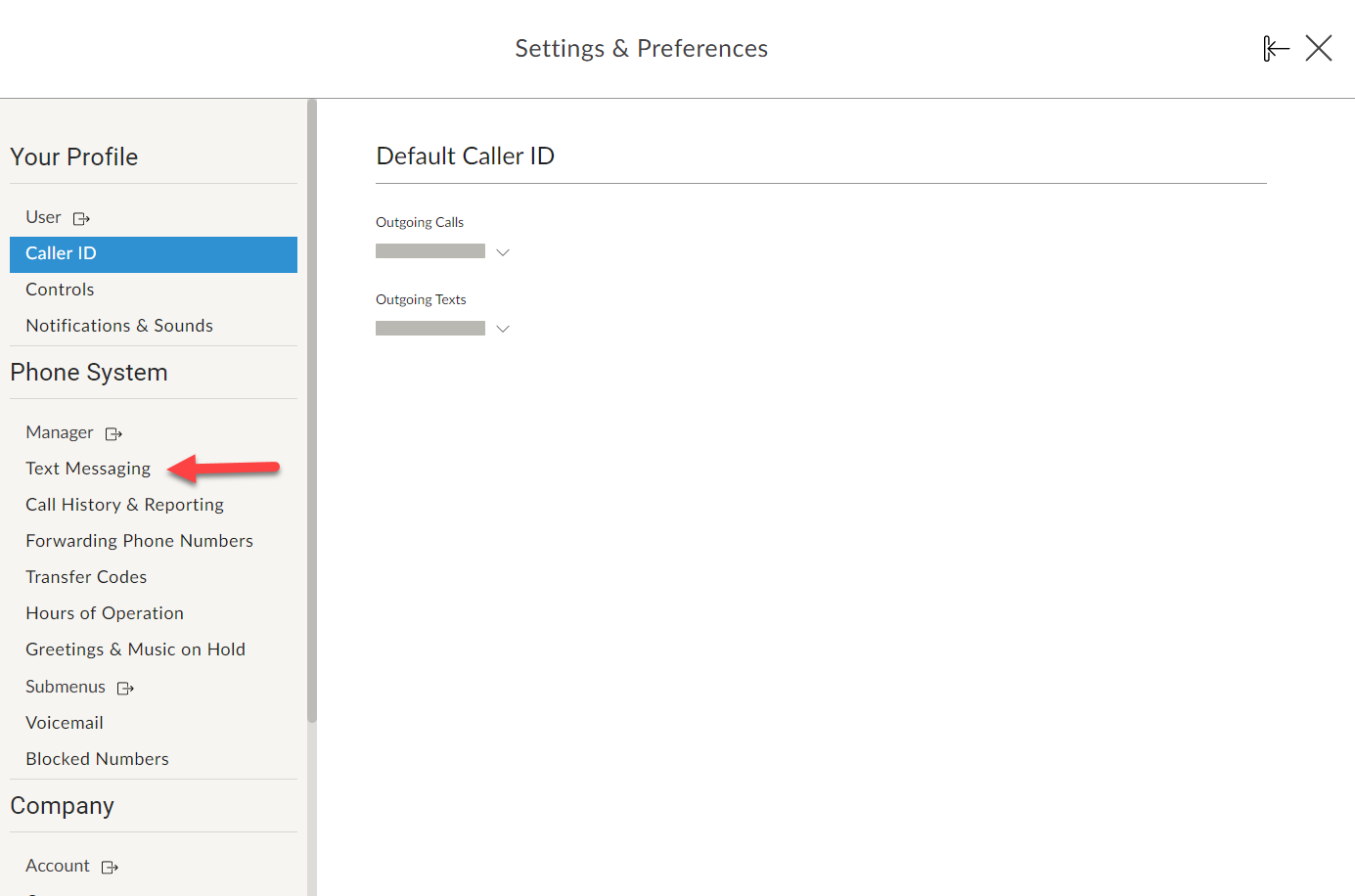Screen dimensions: 1355x896
Task: Open the Transfer Codes page
Action: click(86, 577)
